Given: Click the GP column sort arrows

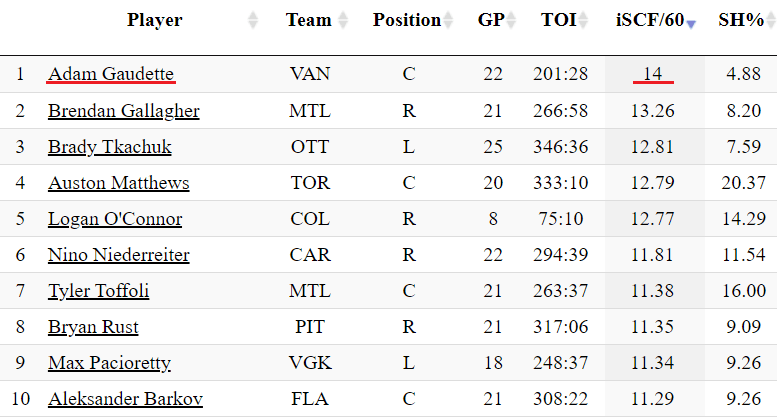Looking at the screenshot, I should (512, 20).
